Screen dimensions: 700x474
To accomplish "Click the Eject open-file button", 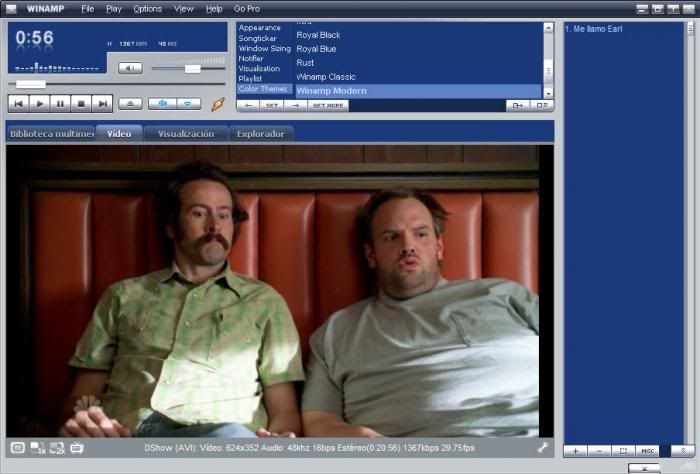I will coord(130,104).
